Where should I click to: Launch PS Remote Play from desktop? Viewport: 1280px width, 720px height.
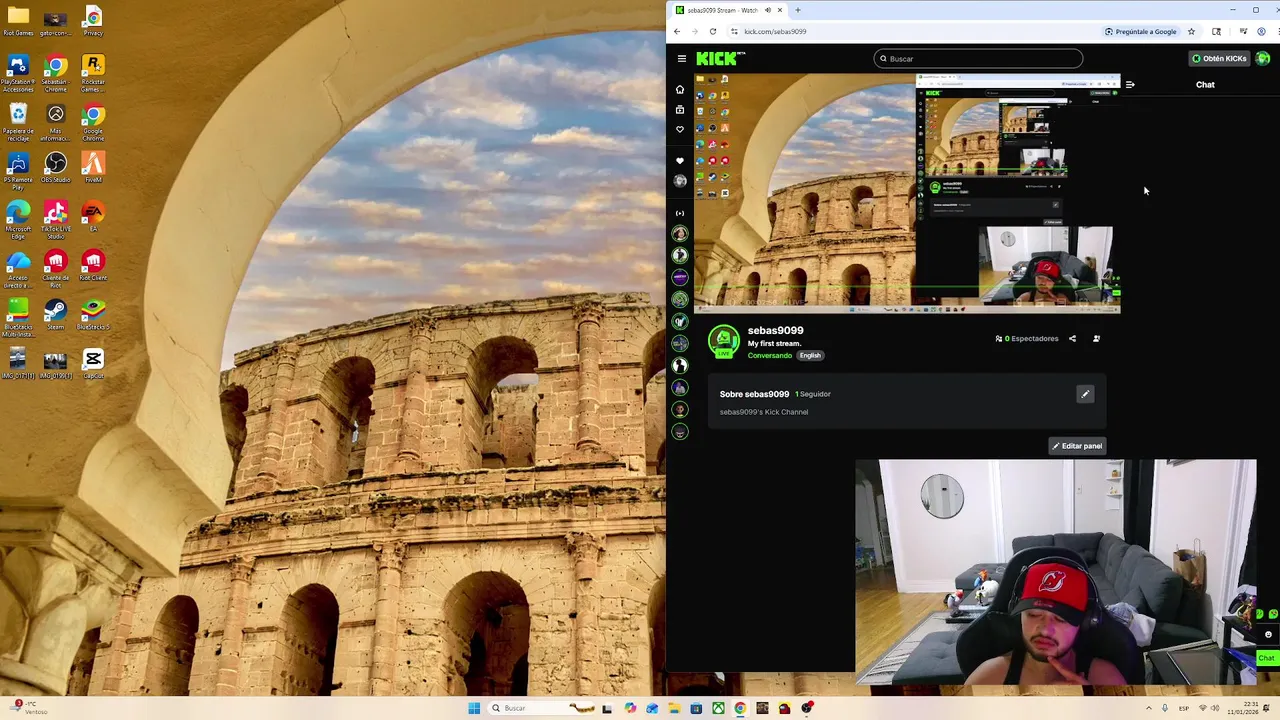[18, 170]
